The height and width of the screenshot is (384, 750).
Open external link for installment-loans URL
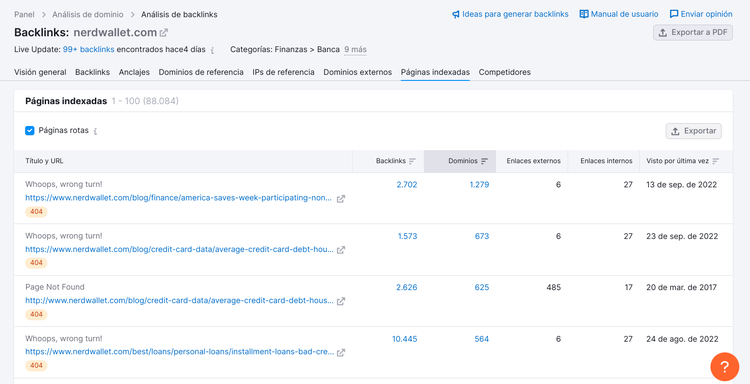(341, 352)
